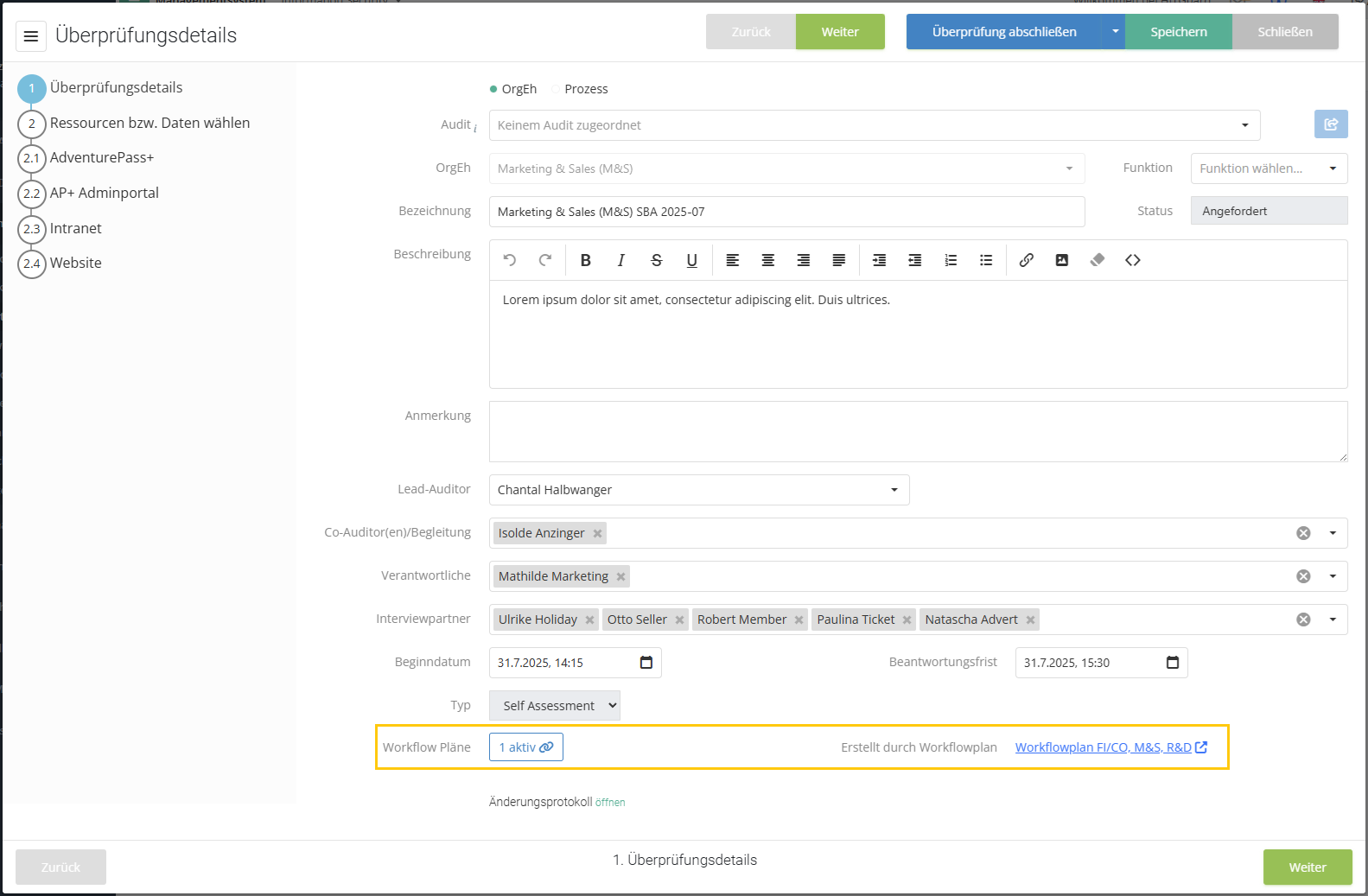Viewport: 1368px width, 896px height.
Task: Open the Funktion wählen dropdown
Action: click(x=1268, y=168)
